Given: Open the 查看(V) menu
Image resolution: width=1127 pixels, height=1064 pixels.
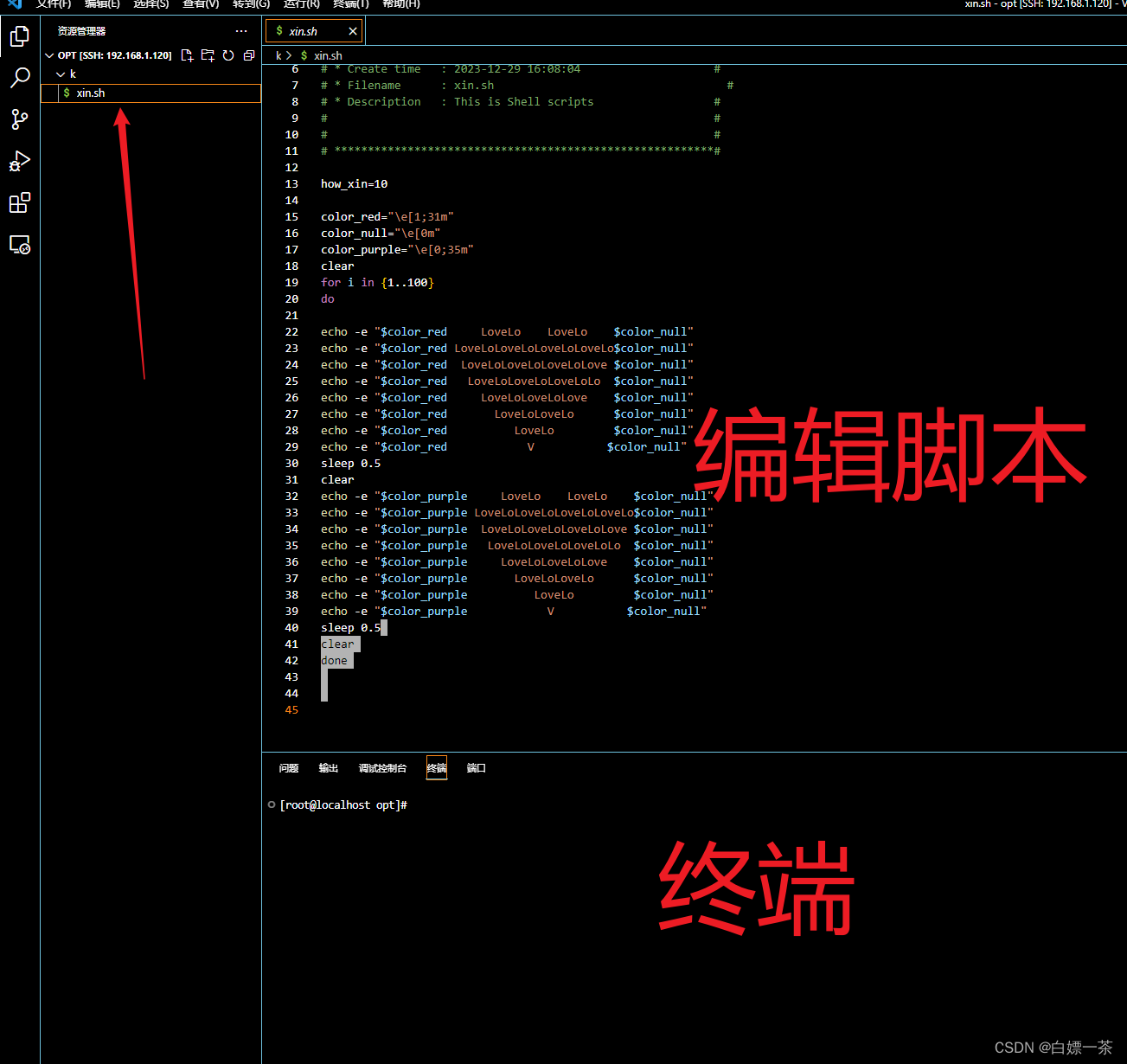Looking at the screenshot, I should point(201,3).
